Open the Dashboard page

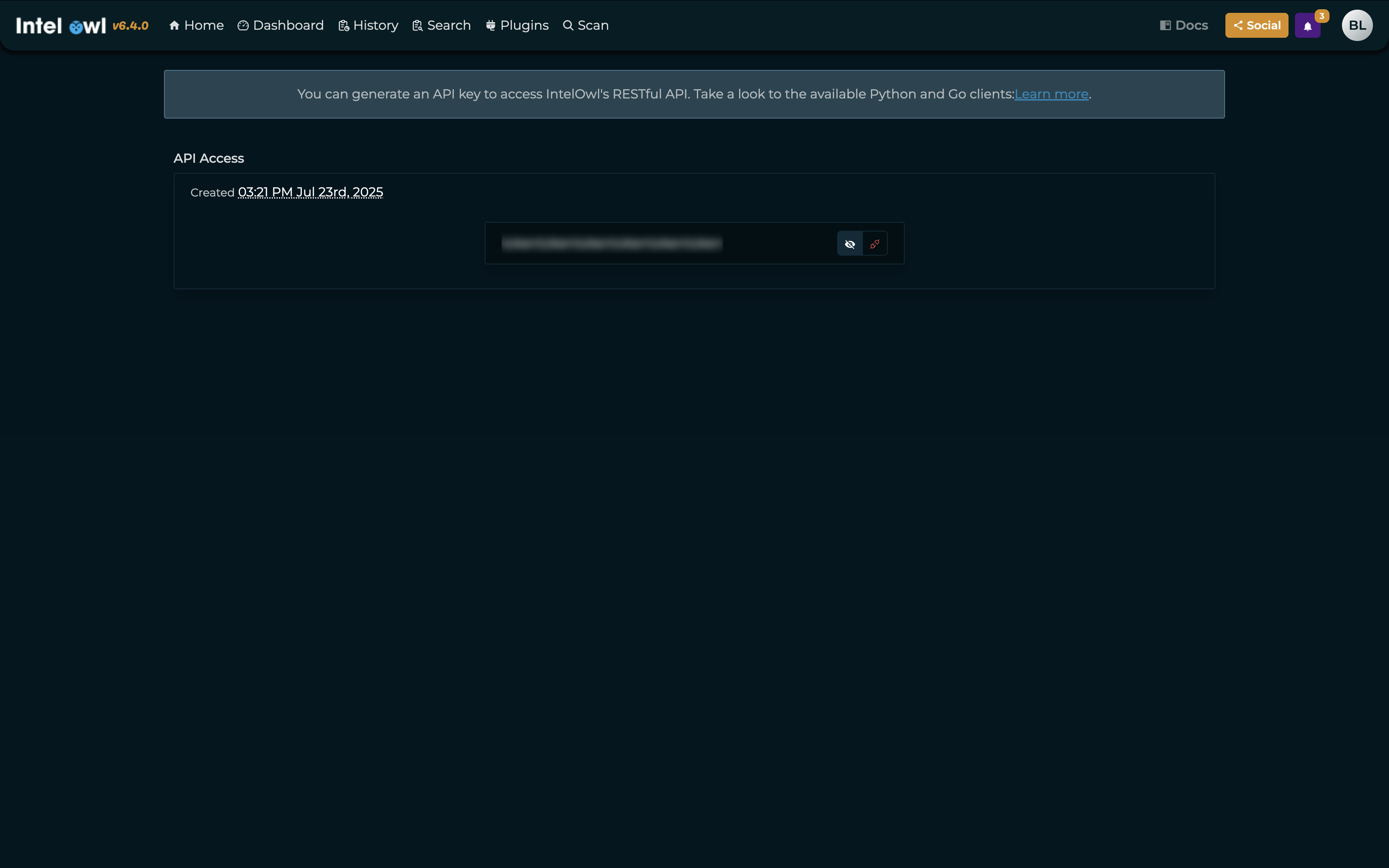[281, 25]
